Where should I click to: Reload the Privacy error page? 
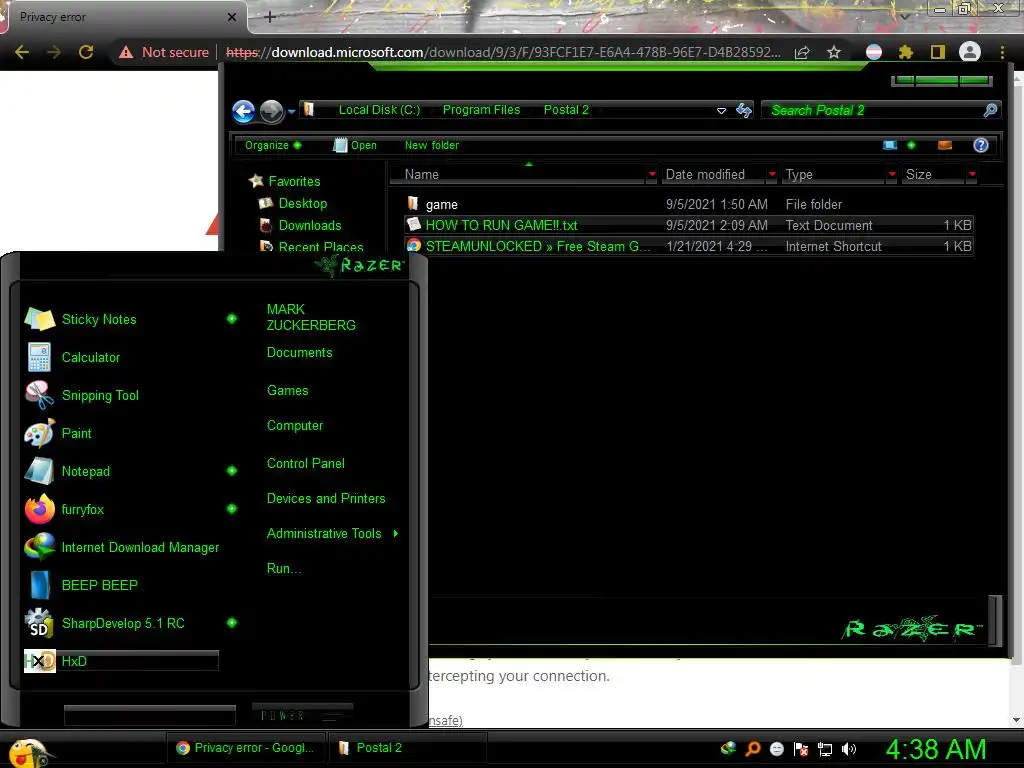pos(86,52)
